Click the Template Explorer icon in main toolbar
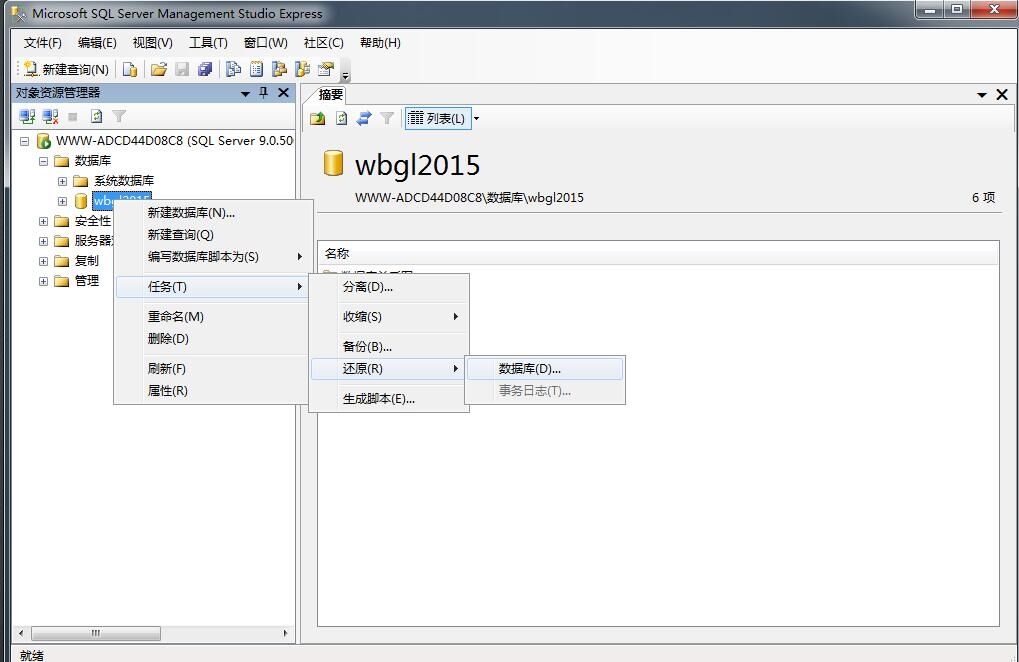 tap(303, 69)
